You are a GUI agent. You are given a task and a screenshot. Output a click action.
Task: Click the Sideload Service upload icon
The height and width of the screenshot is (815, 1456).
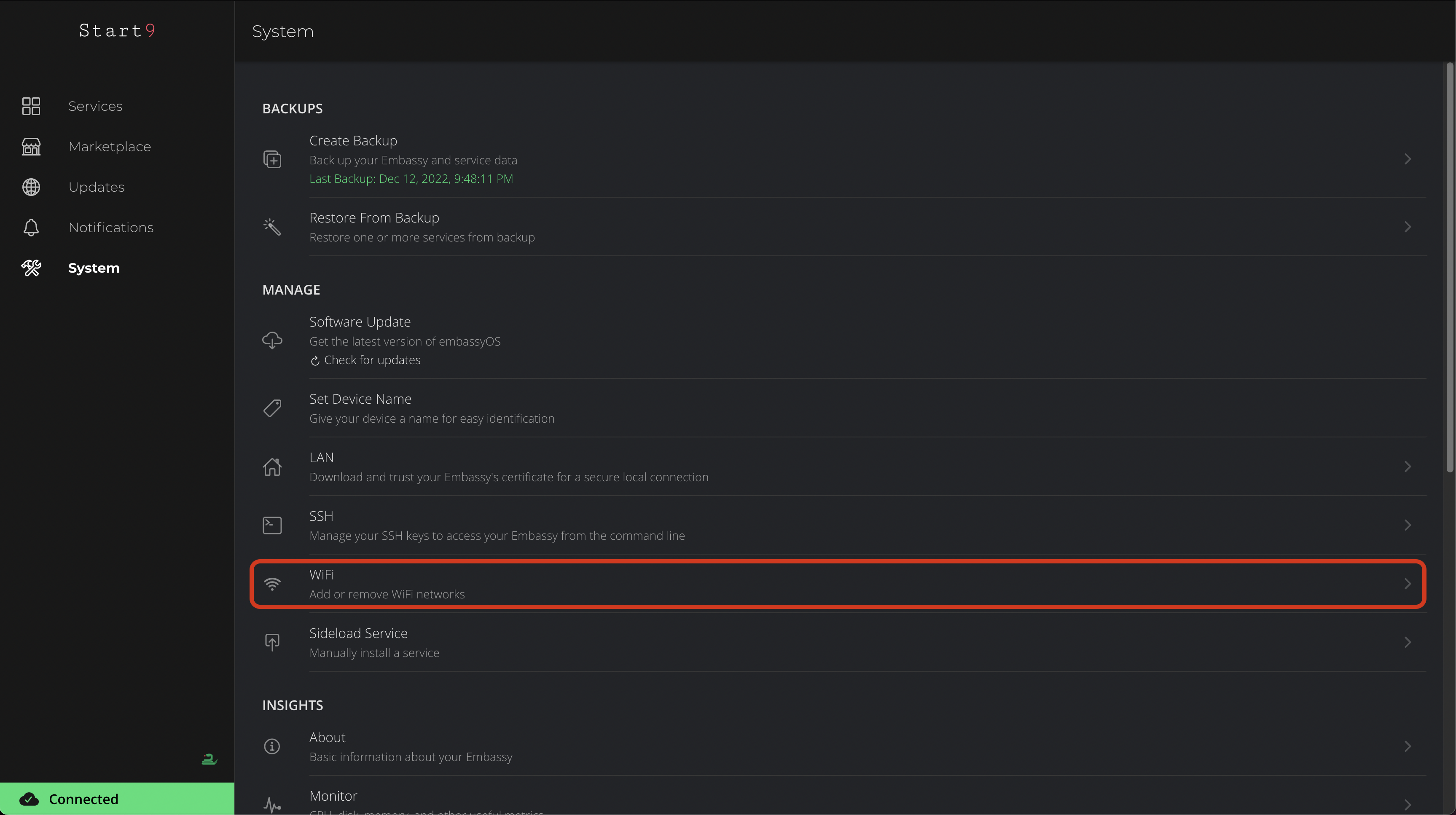(x=272, y=643)
